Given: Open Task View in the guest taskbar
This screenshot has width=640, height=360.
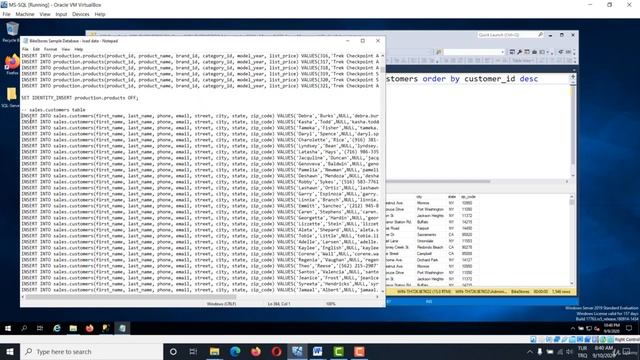Looking at the screenshot, I should pyautogui.click(x=40, y=328).
